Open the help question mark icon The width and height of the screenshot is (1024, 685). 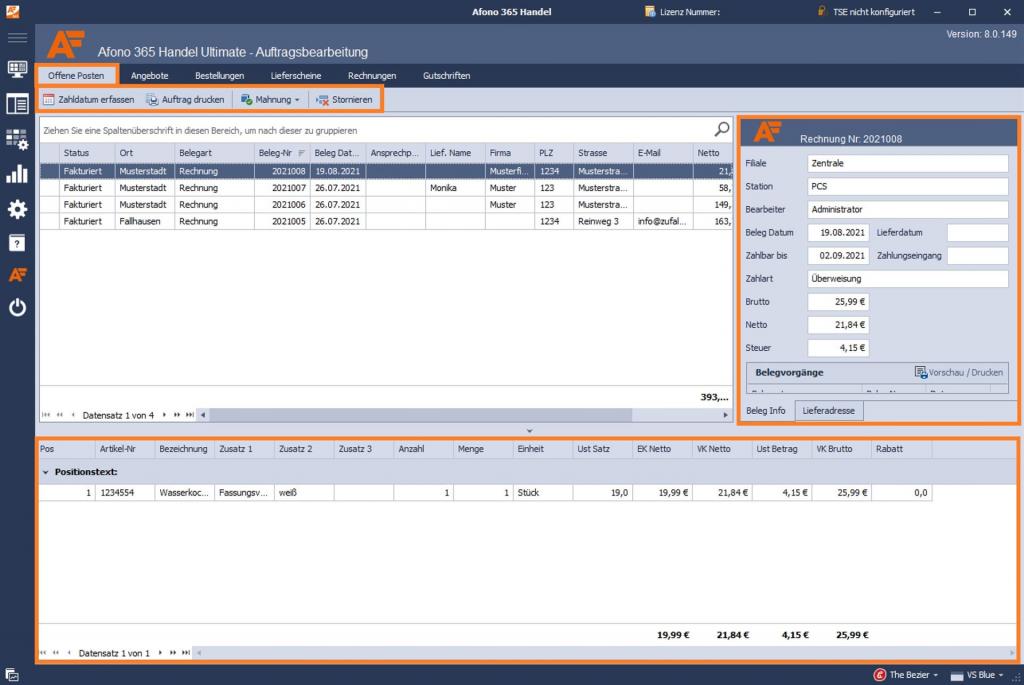17,243
